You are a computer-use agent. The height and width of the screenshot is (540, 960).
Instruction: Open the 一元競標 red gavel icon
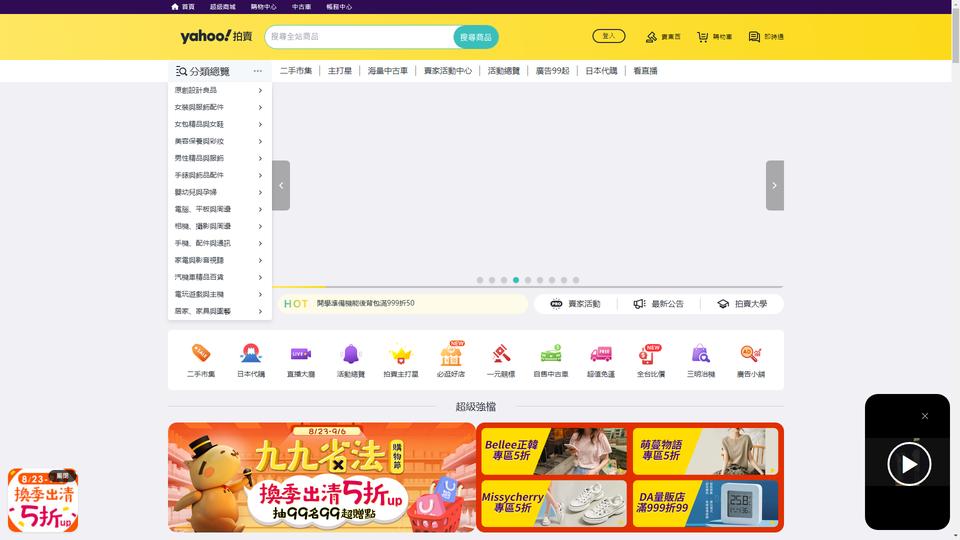pyautogui.click(x=501, y=353)
